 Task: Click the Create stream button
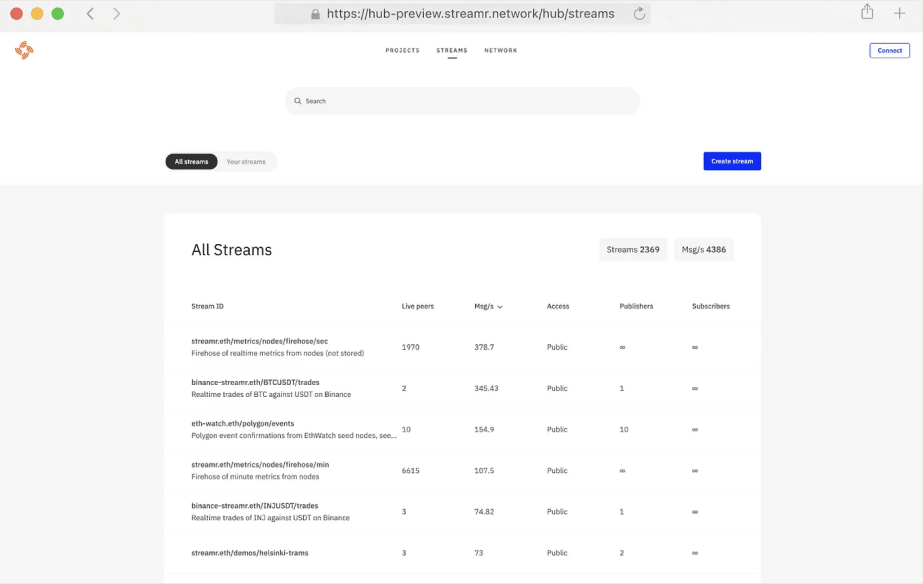click(x=731, y=161)
